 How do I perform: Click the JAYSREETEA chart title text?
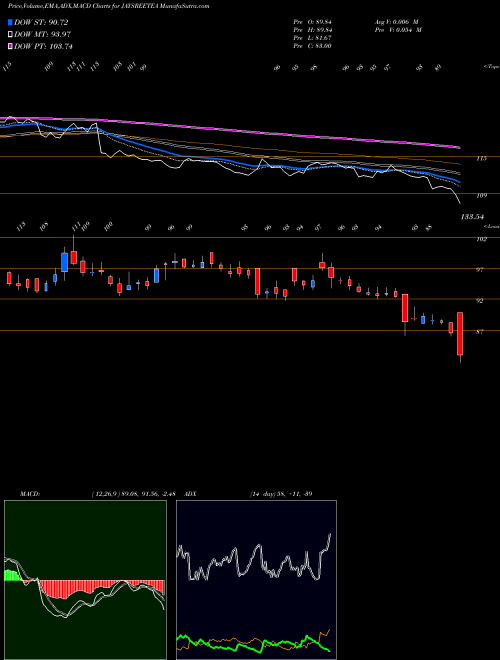click(x=108, y=6)
